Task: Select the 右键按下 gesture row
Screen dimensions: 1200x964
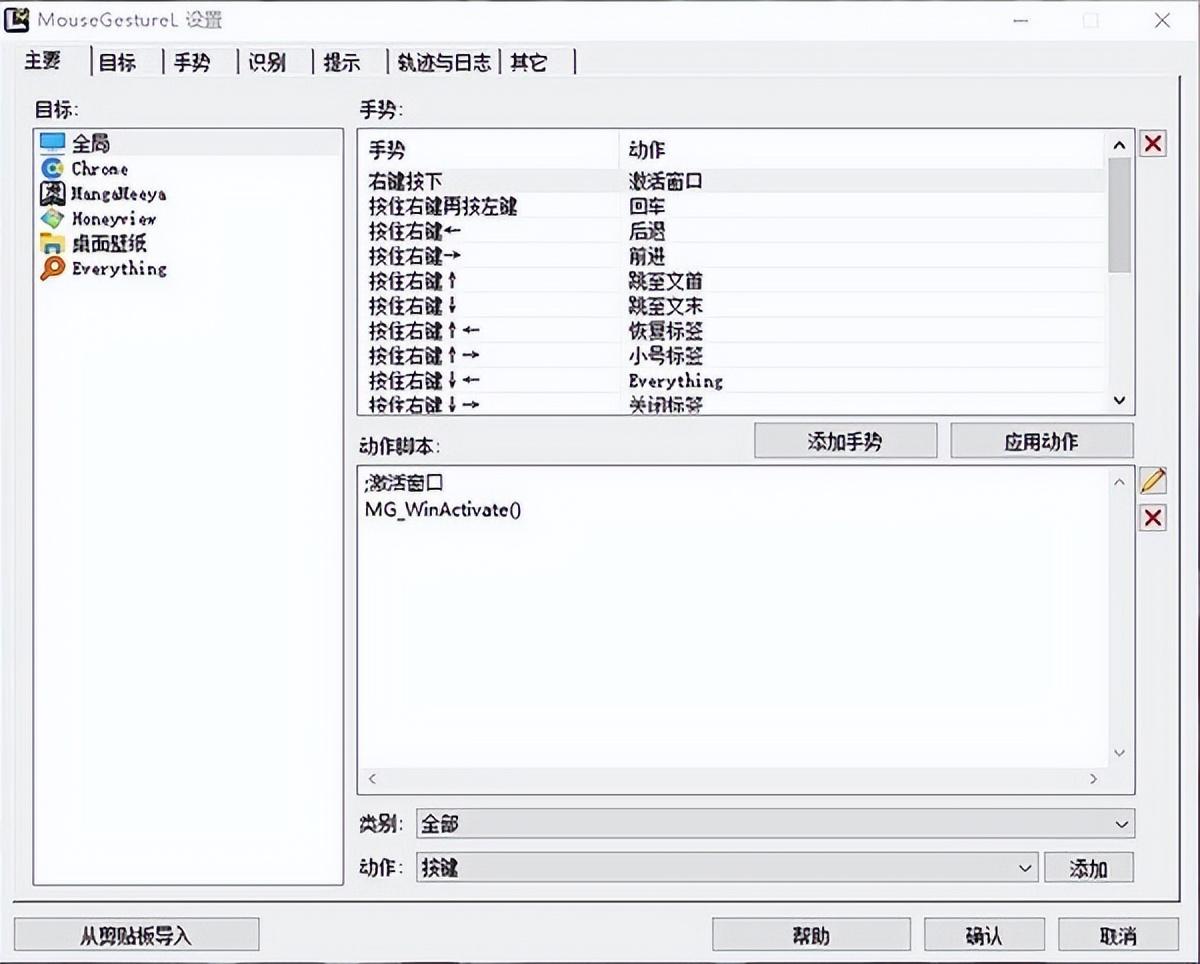Action: (732, 182)
